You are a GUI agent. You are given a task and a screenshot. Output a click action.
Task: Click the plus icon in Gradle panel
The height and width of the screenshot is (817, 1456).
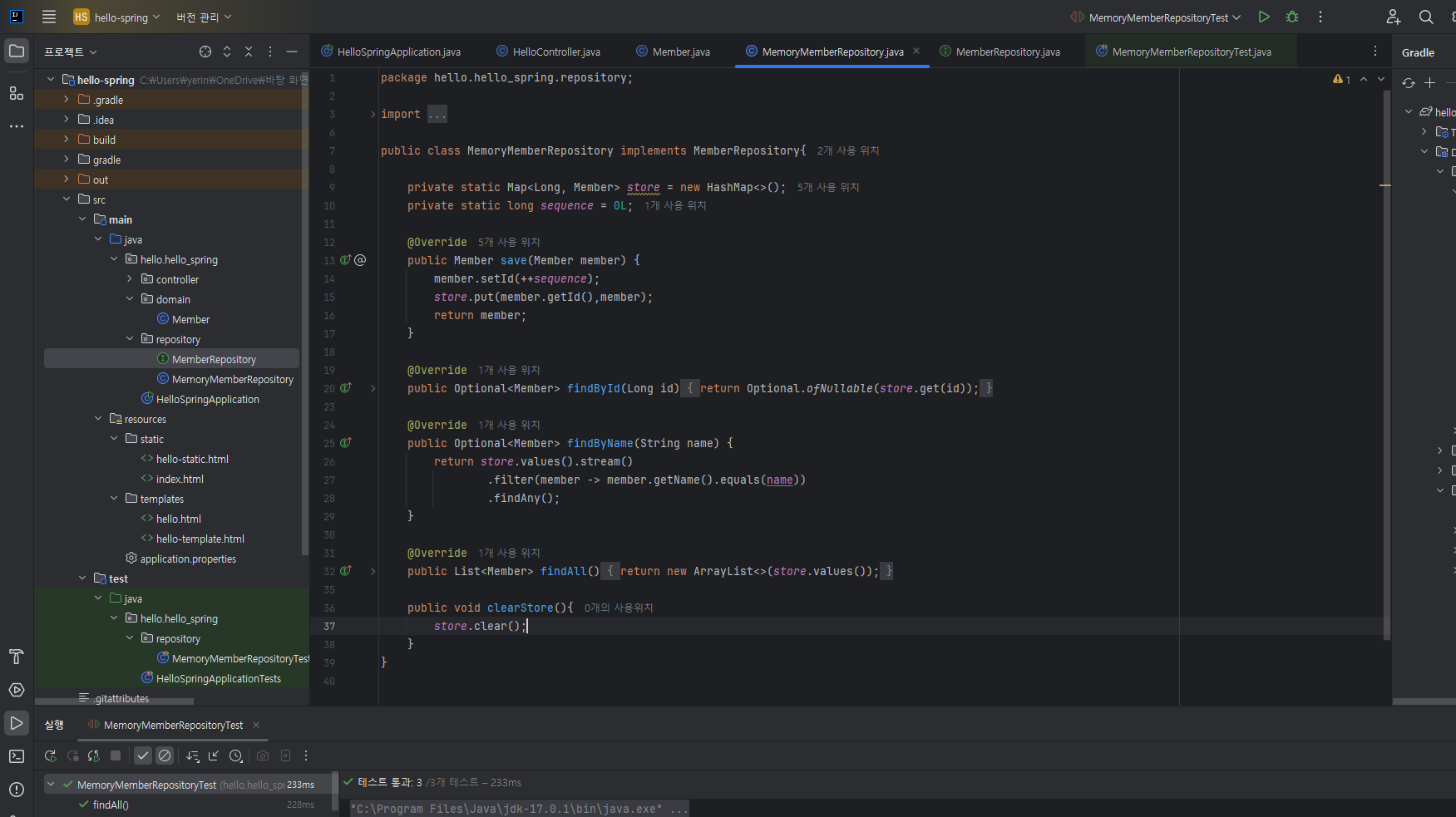pos(1430,82)
